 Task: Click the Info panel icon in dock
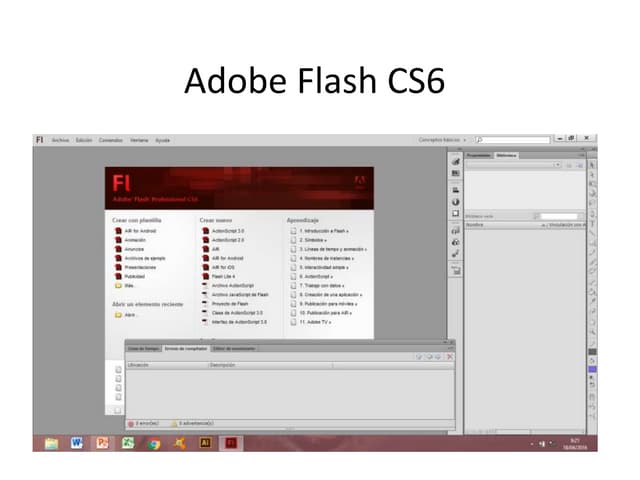pos(455,201)
